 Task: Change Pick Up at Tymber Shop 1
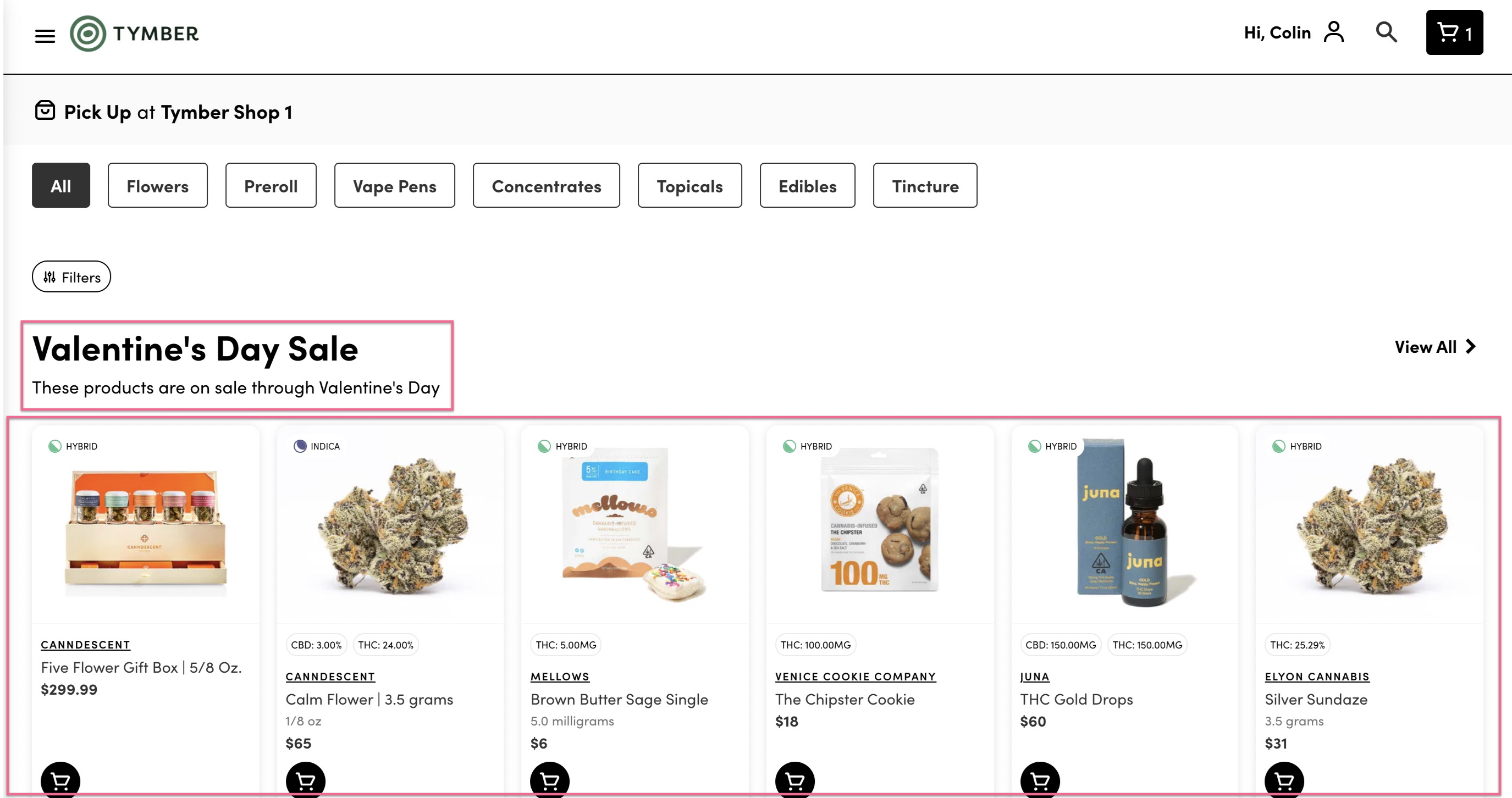[178, 112]
